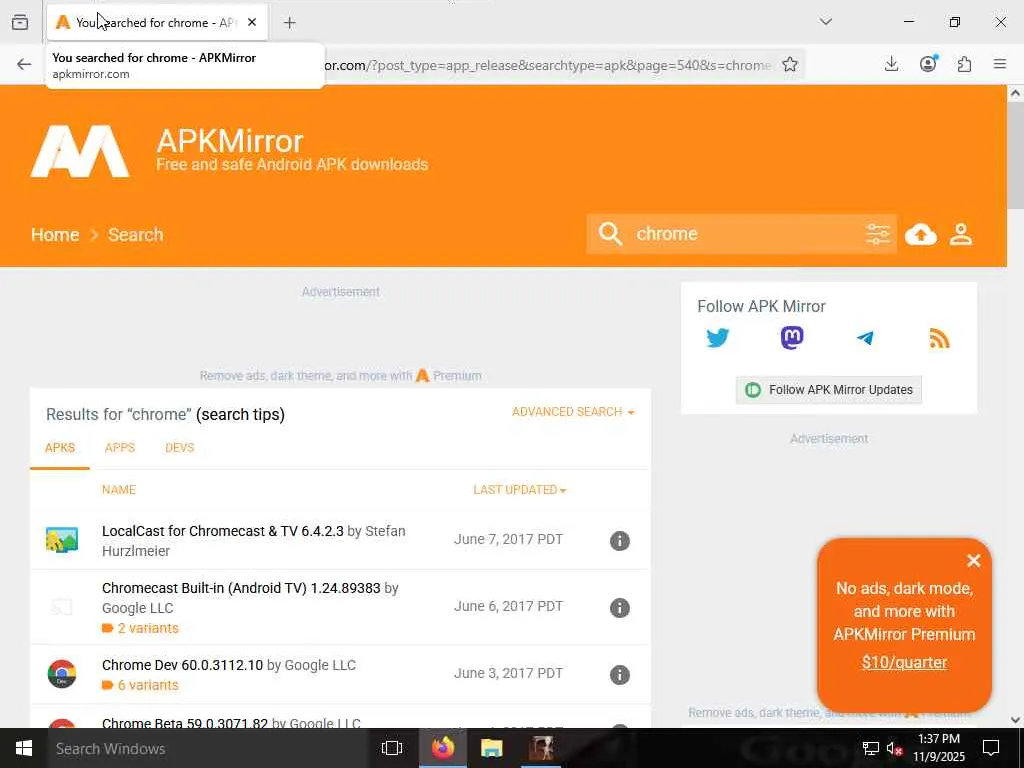Click the Chrome Dev app icon
1024x768 pixels.
62,674
